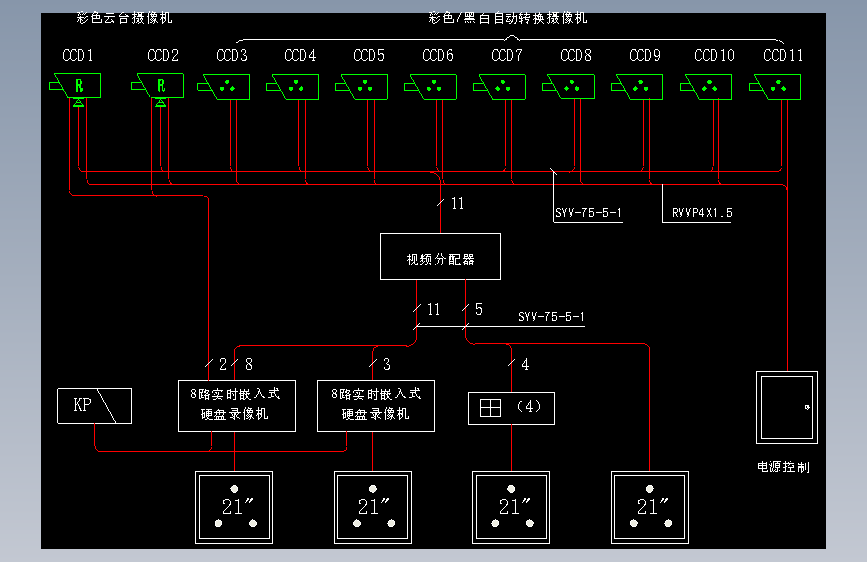Image resolution: width=867 pixels, height=562 pixels.
Task: Click the 彩色/黑白自动转换摄像机 heading text
Action: point(508,18)
